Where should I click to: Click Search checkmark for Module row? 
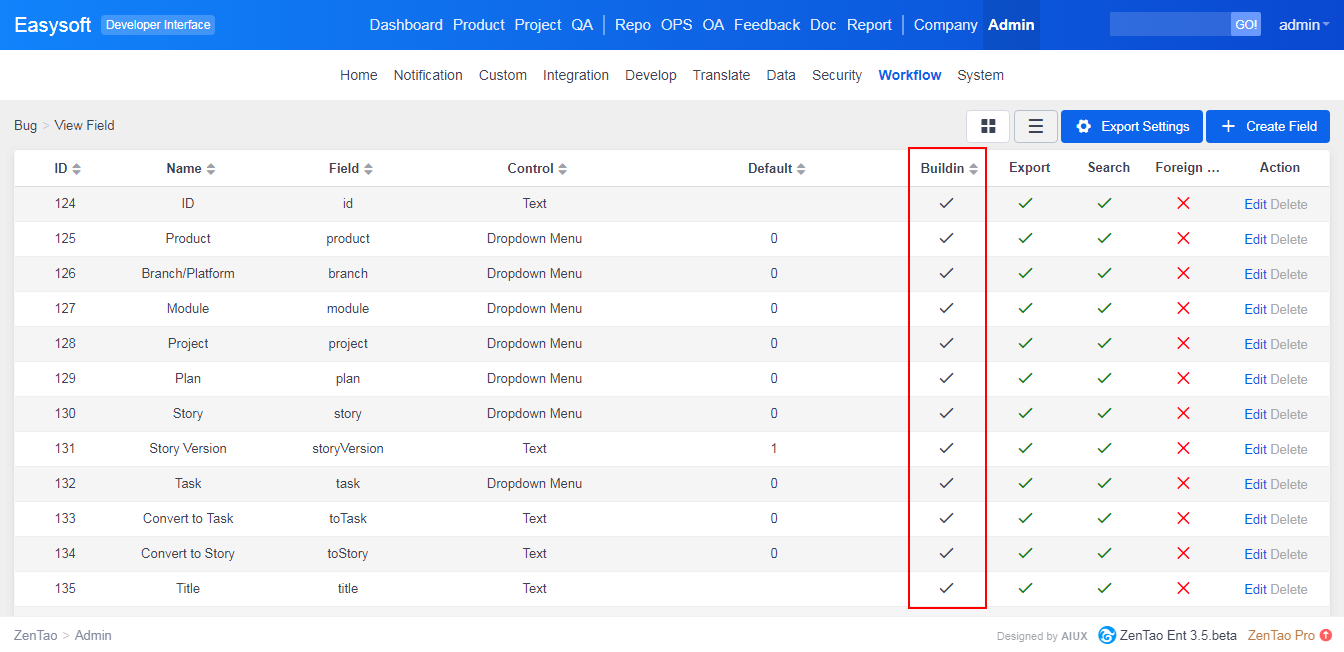tap(1104, 308)
